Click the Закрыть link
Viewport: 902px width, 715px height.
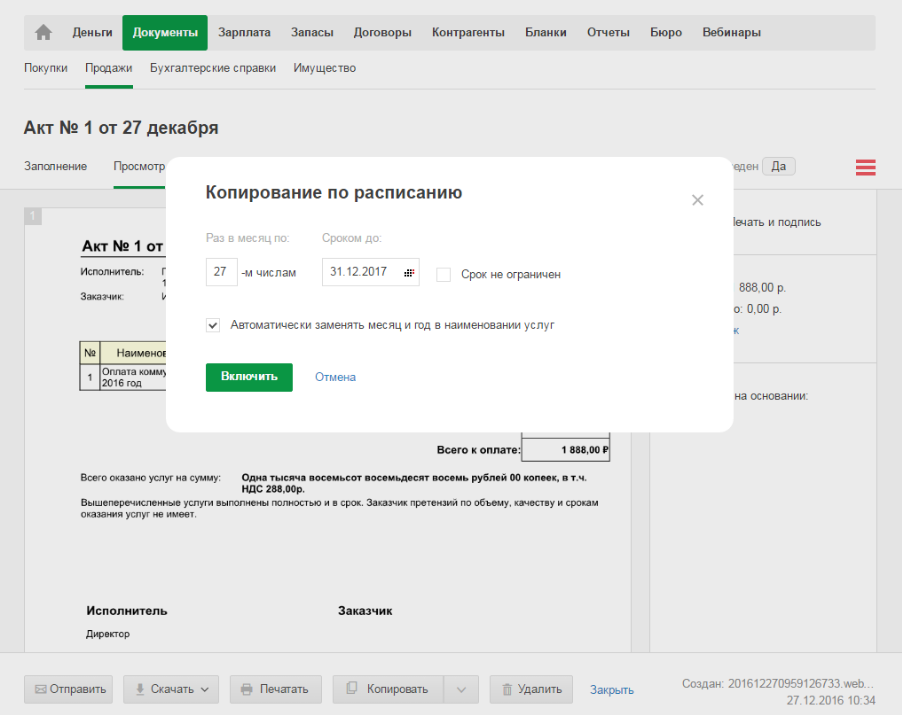tap(611, 690)
